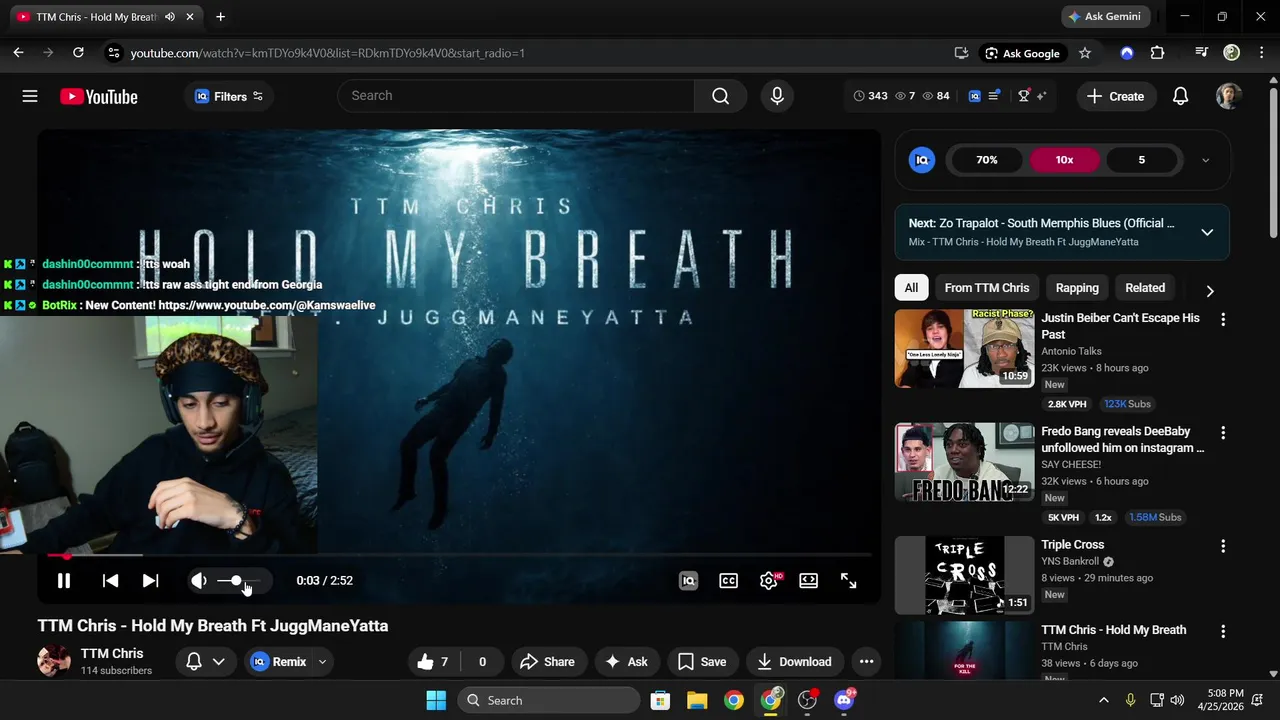Skip to previous video in player
This screenshot has width=1280, height=720.
(110, 580)
